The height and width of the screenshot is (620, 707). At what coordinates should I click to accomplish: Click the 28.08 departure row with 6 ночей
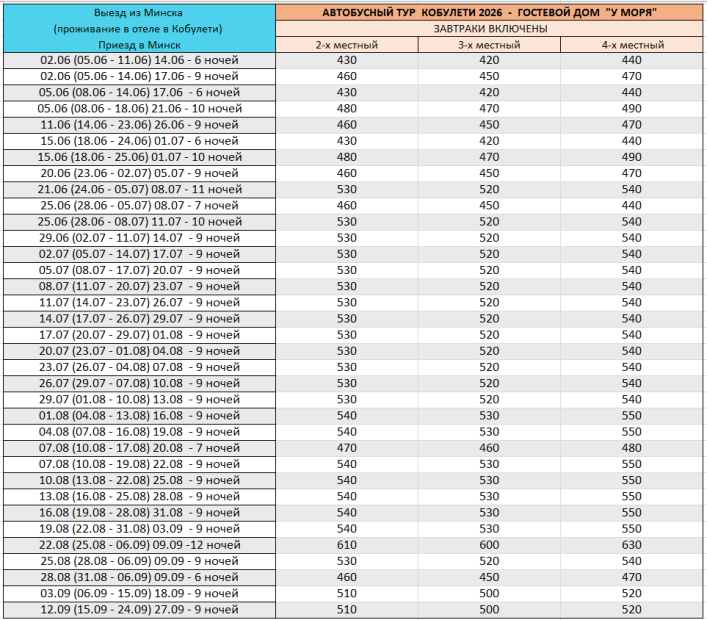[x=139, y=577]
